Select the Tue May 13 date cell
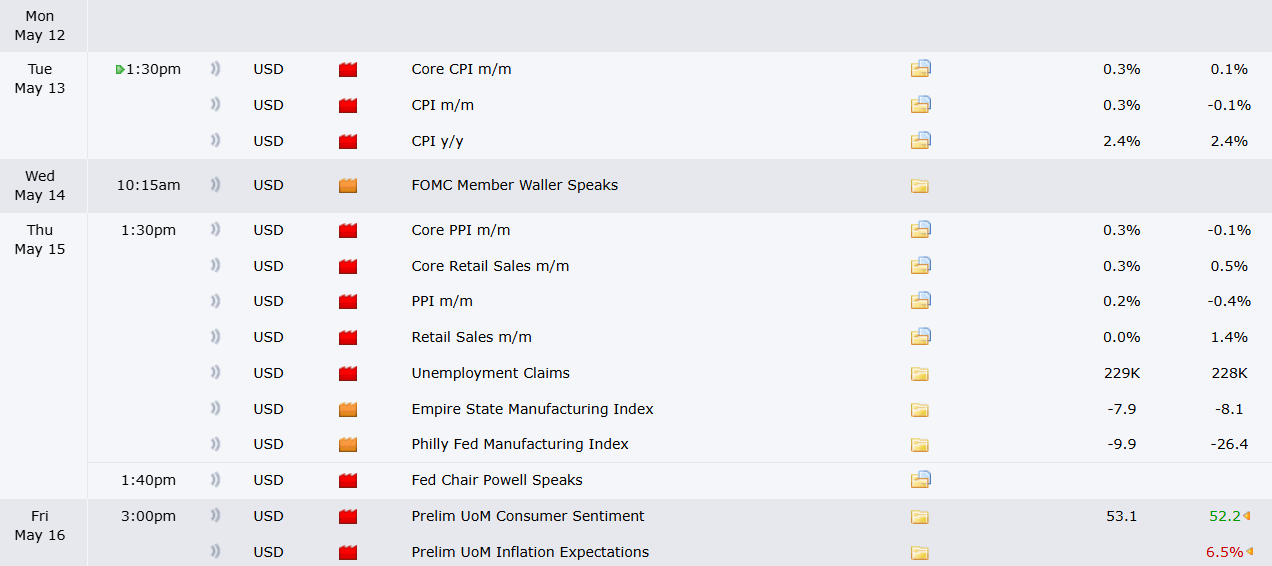Screen dimensions: 1272x566 tap(40, 78)
